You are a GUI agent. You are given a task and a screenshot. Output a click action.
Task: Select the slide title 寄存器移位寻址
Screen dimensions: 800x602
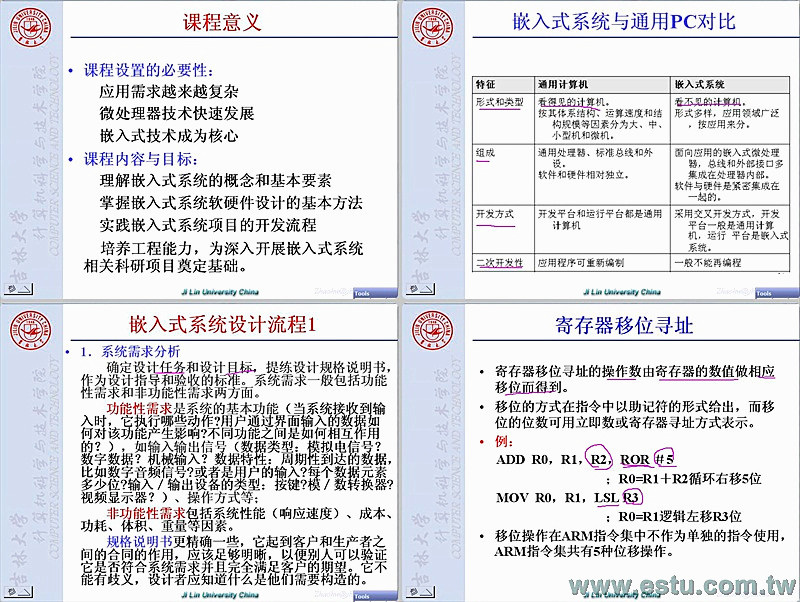[x=624, y=325]
